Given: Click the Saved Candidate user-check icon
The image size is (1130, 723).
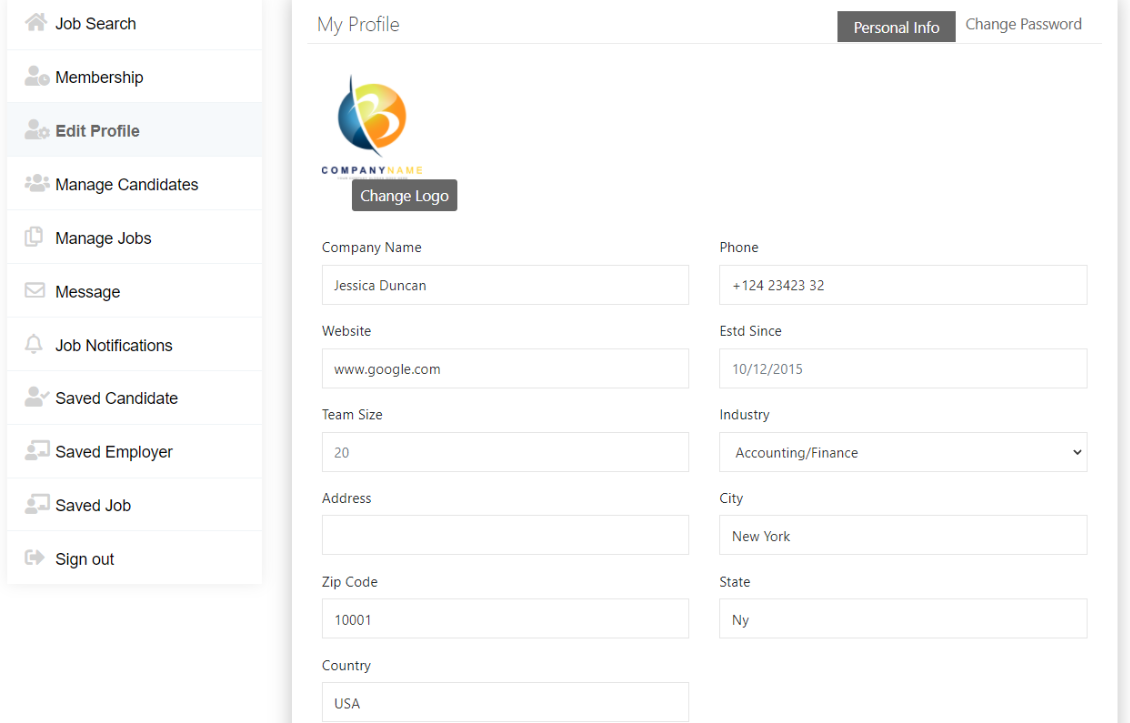Looking at the screenshot, I should pos(36,397).
